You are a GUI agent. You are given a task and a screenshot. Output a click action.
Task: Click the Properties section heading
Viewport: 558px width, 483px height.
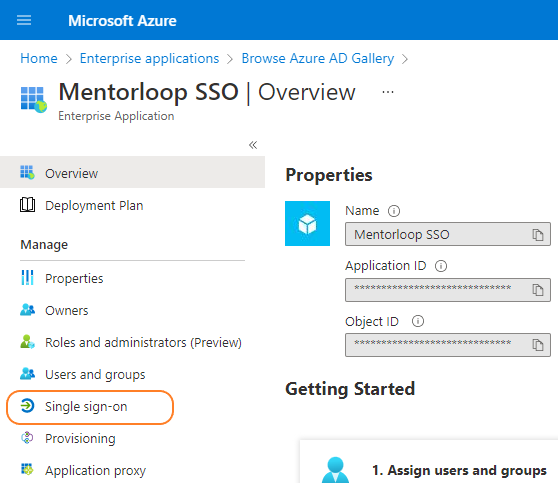(329, 175)
